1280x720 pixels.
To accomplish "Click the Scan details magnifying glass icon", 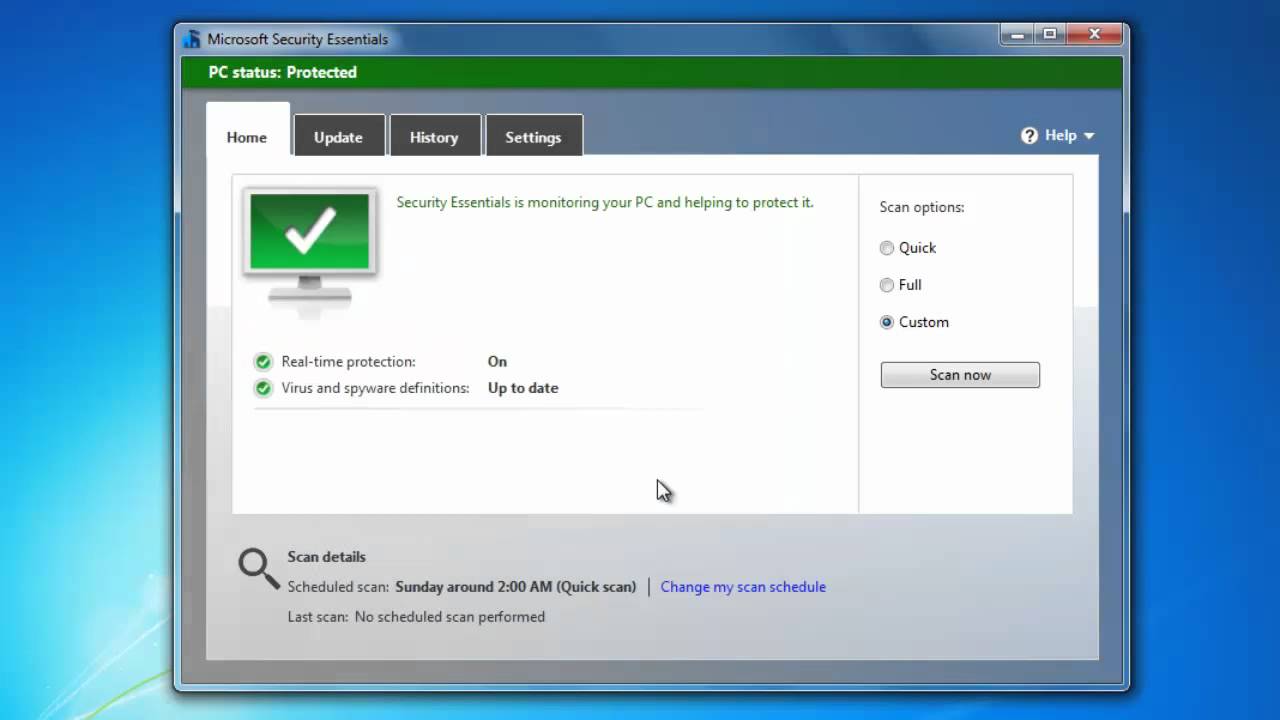I will click(x=259, y=568).
